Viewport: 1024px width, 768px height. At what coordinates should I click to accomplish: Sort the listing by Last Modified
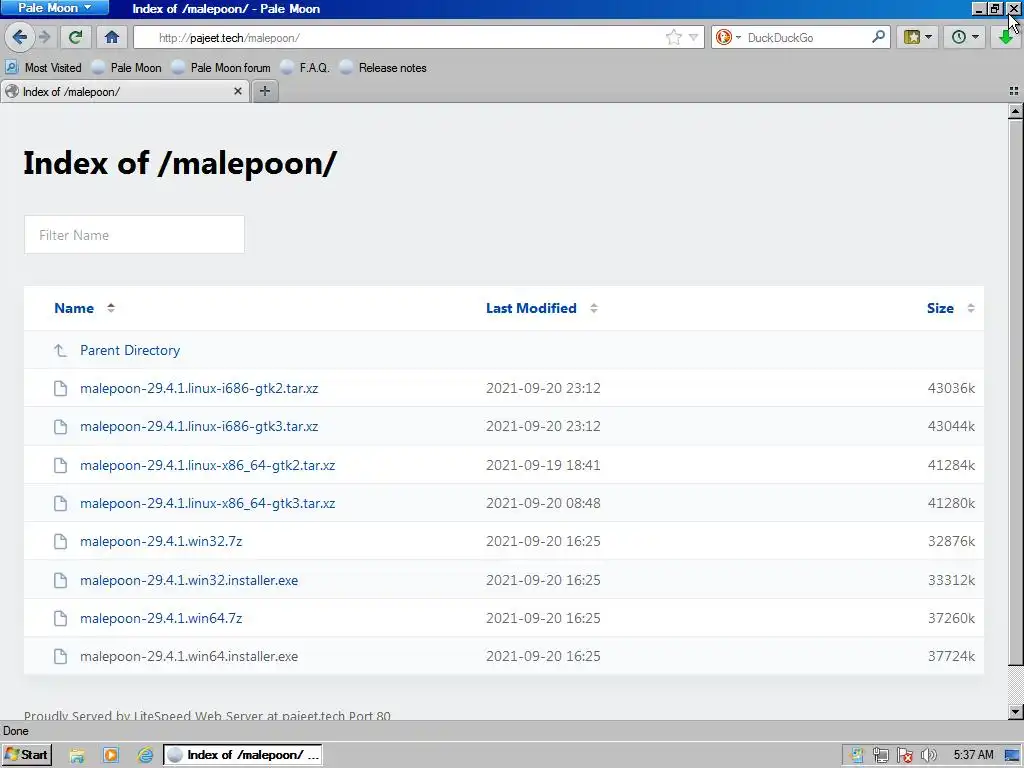531,308
